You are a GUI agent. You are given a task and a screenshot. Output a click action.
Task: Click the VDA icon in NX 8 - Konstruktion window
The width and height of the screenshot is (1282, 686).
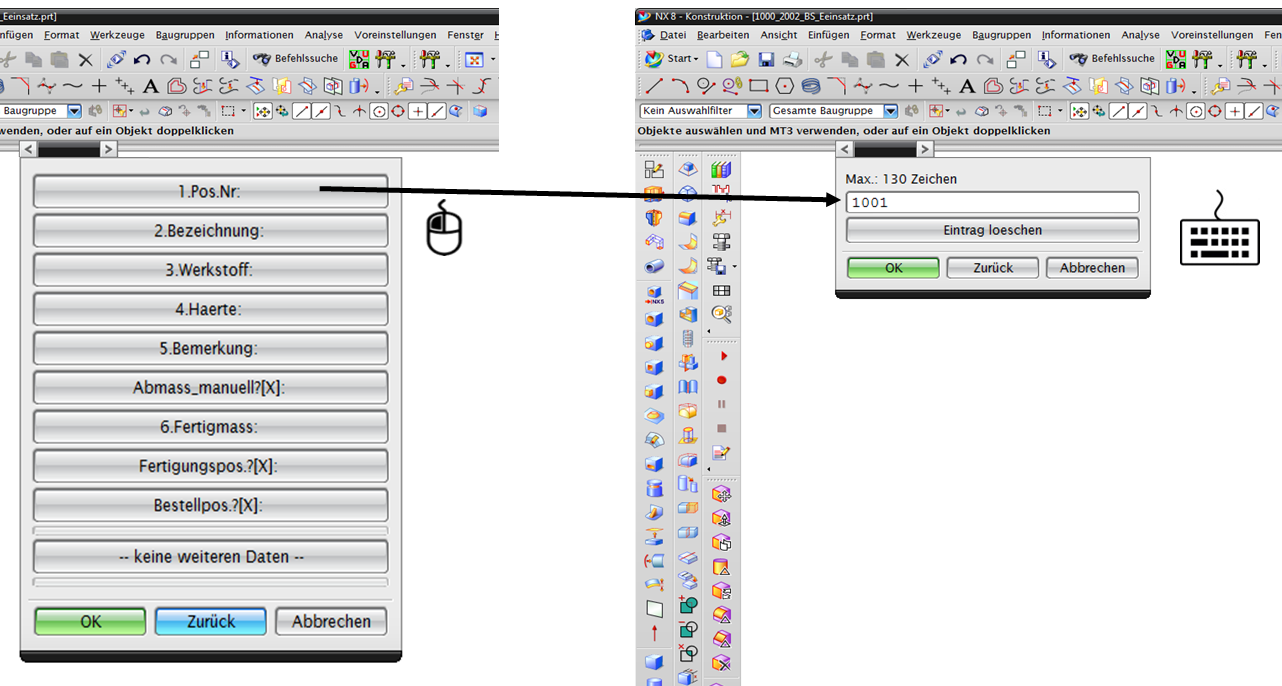tap(1176, 59)
